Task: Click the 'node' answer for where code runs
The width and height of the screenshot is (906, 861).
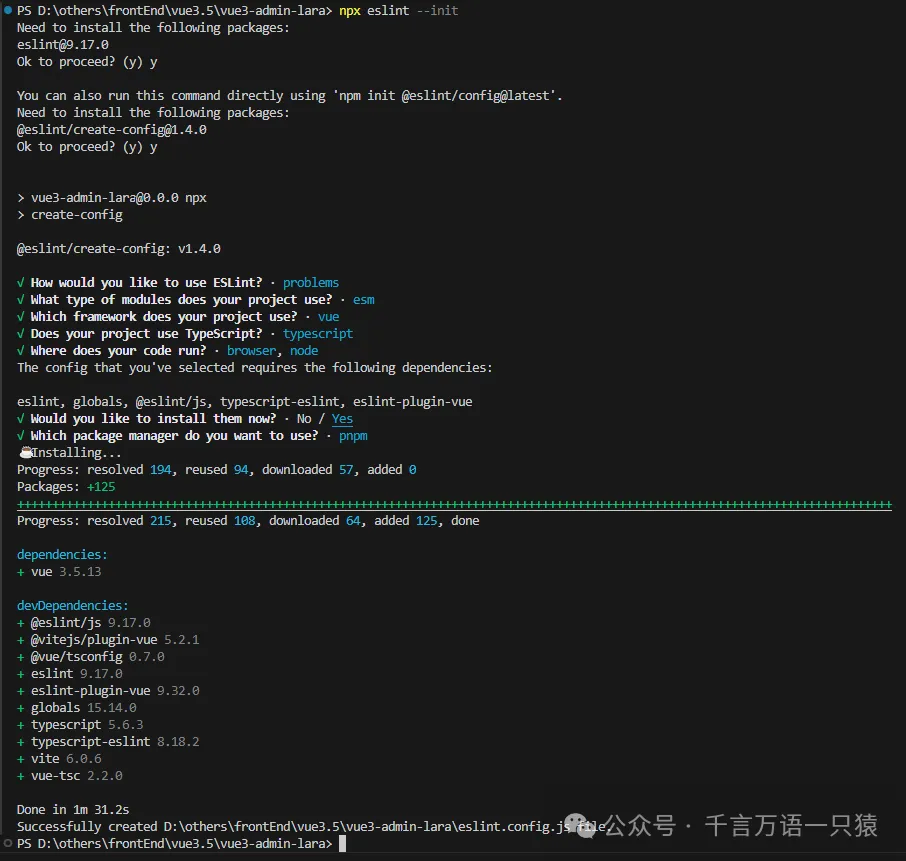Action: coord(304,351)
